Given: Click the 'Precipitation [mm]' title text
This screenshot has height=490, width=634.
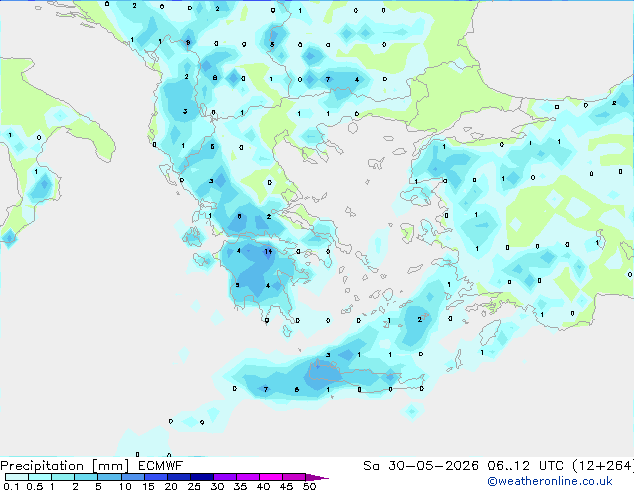Looking at the screenshot, I should 65,466.
